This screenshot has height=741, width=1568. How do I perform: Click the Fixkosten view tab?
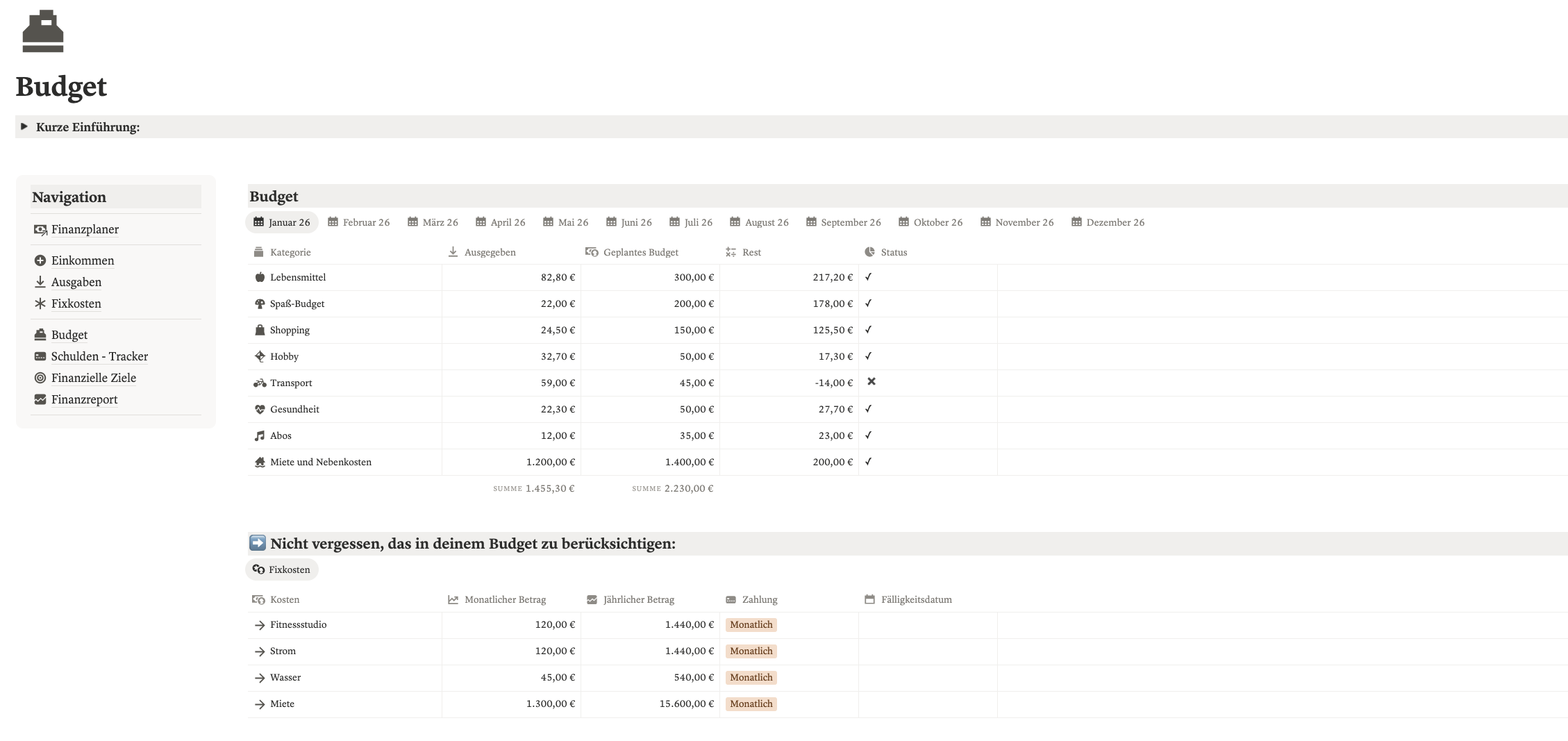(x=282, y=569)
